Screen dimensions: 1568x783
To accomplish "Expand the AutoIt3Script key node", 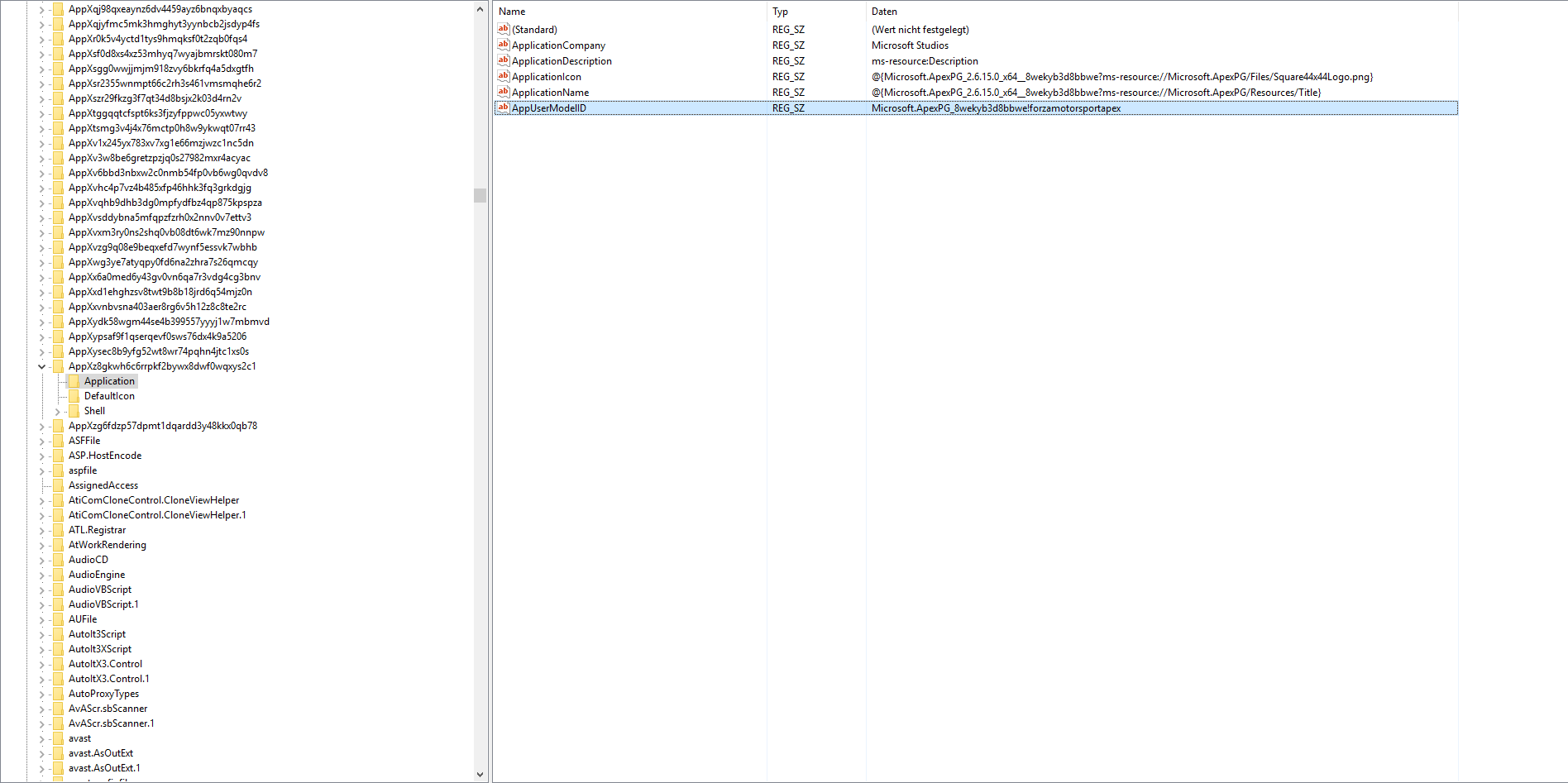I will click(42, 634).
